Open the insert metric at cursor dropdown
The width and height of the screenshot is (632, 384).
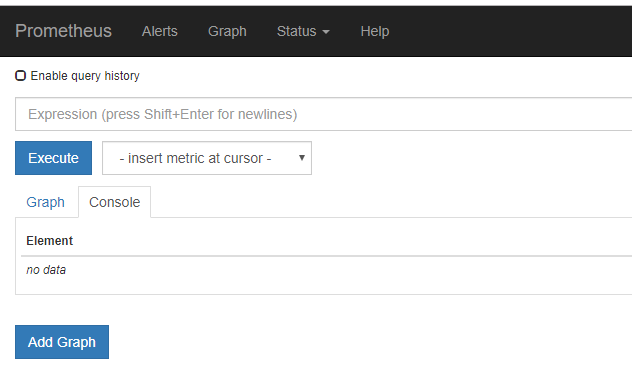[207, 158]
